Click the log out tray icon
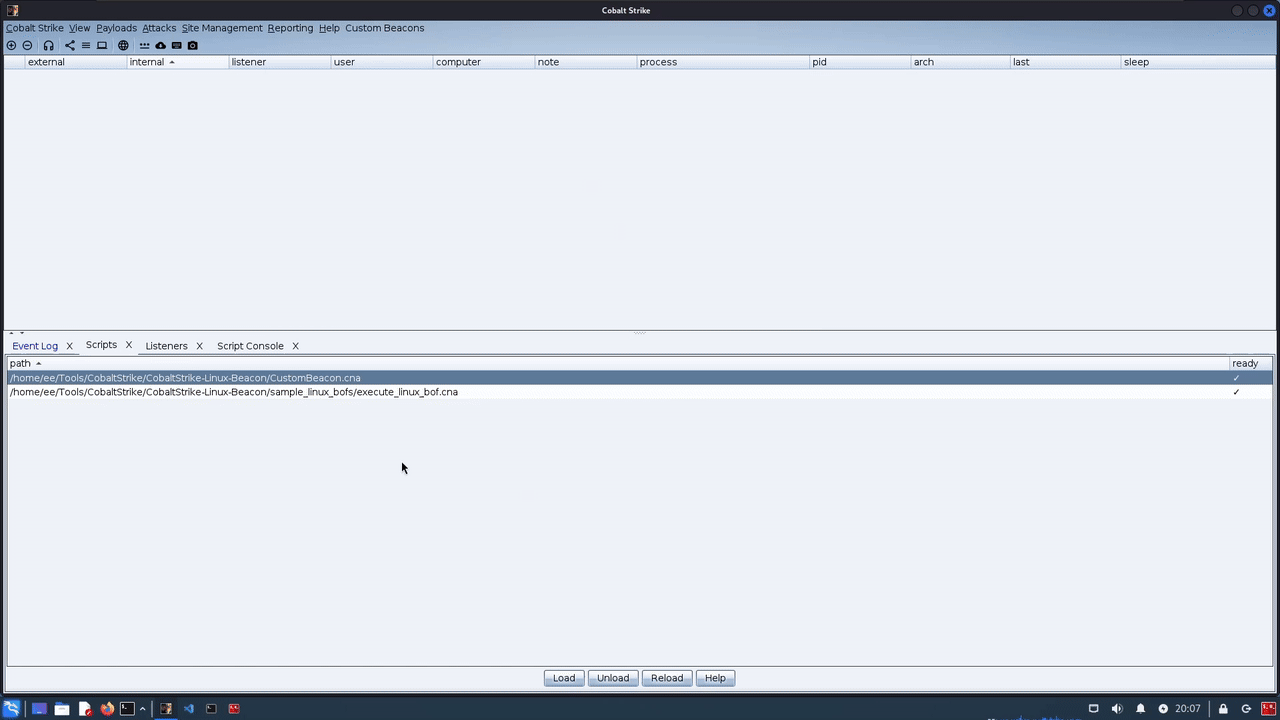The height and width of the screenshot is (720, 1280). coord(1246,709)
